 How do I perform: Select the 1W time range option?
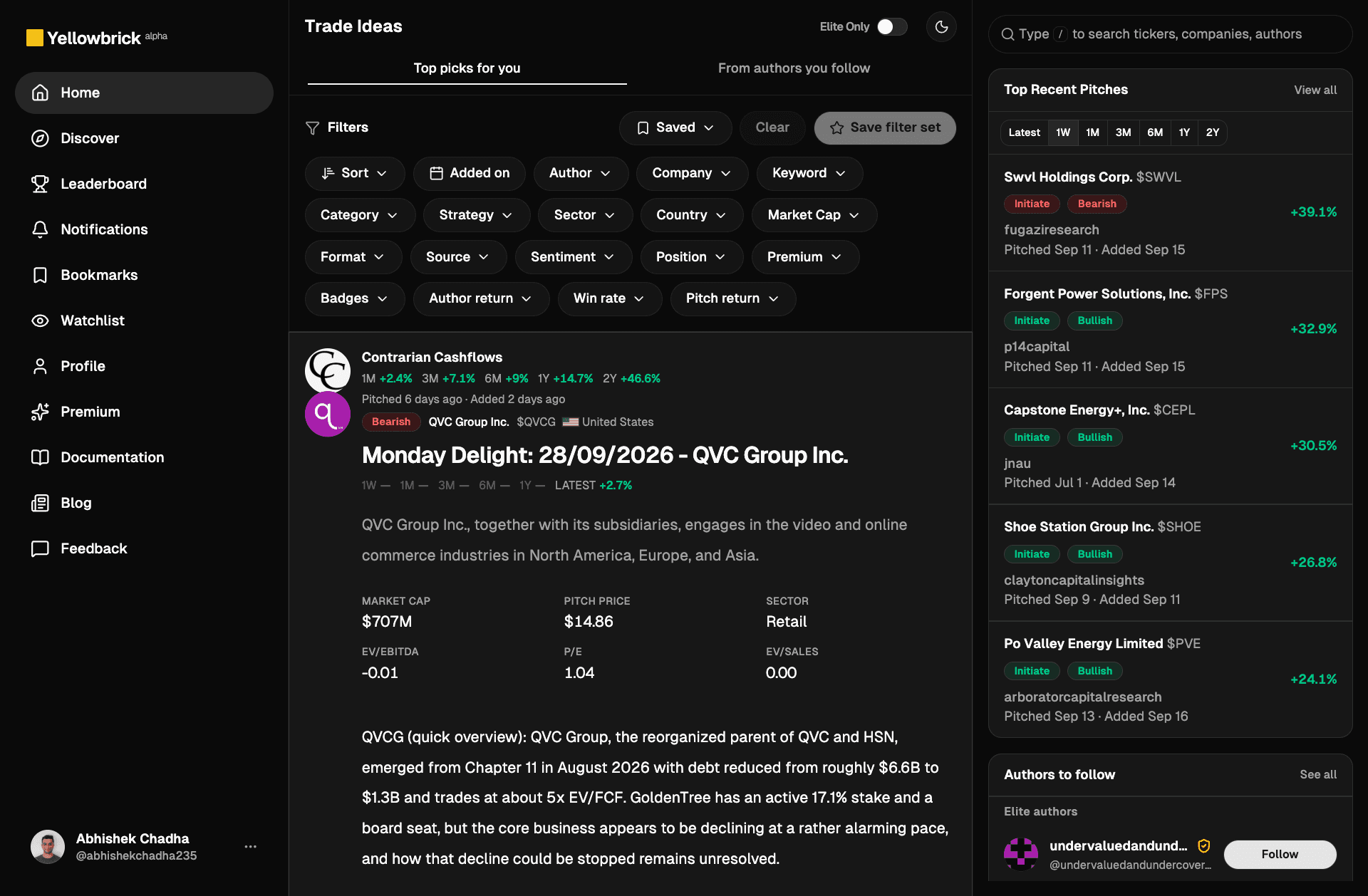tap(1063, 132)
